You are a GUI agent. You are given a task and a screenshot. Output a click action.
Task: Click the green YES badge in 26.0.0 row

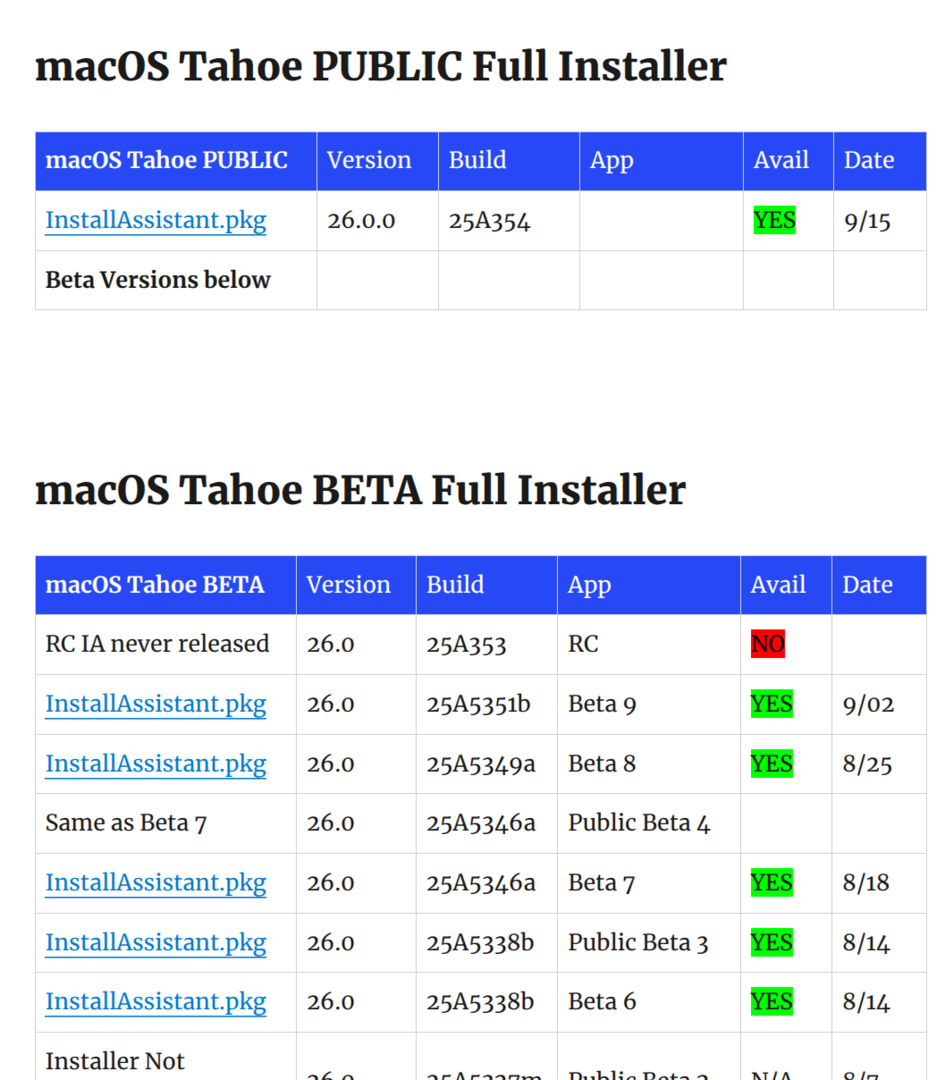[x=774, y=220]
